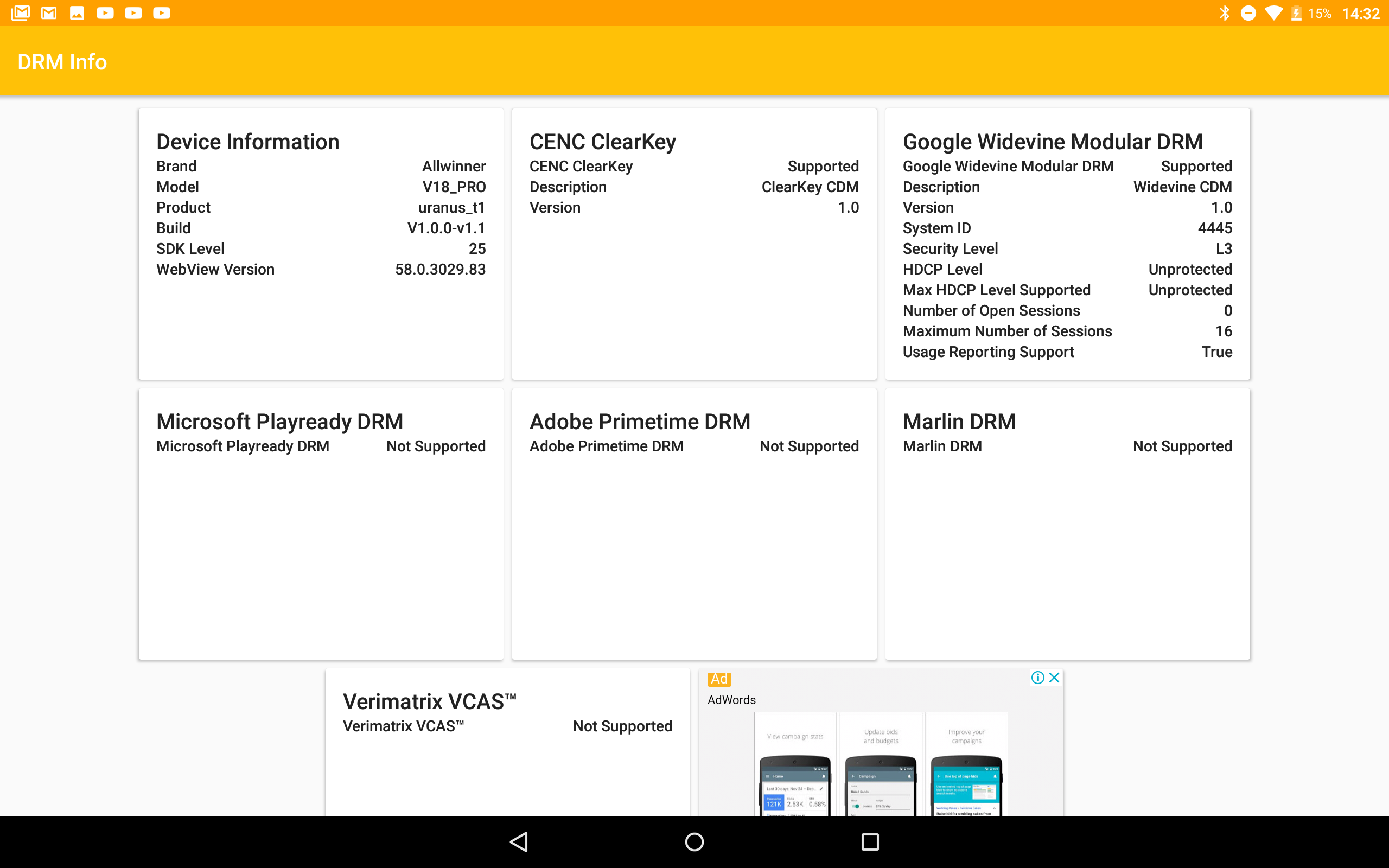Select the Maximum Number of Sessions label
The height and width of the screenshot is (868, 1389).
click(1008, 331)
